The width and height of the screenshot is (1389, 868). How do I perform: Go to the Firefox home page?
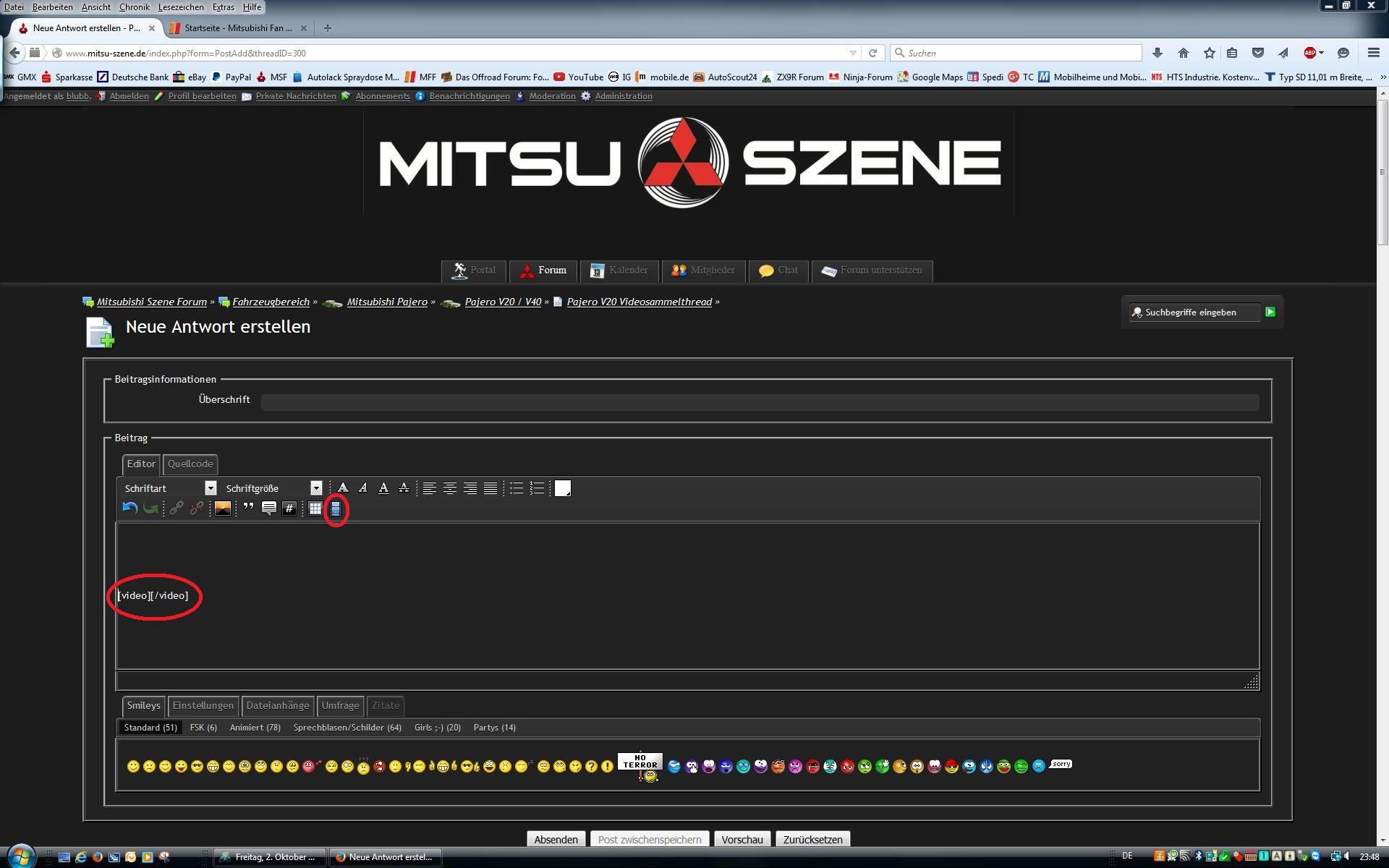coord(1184,53)
